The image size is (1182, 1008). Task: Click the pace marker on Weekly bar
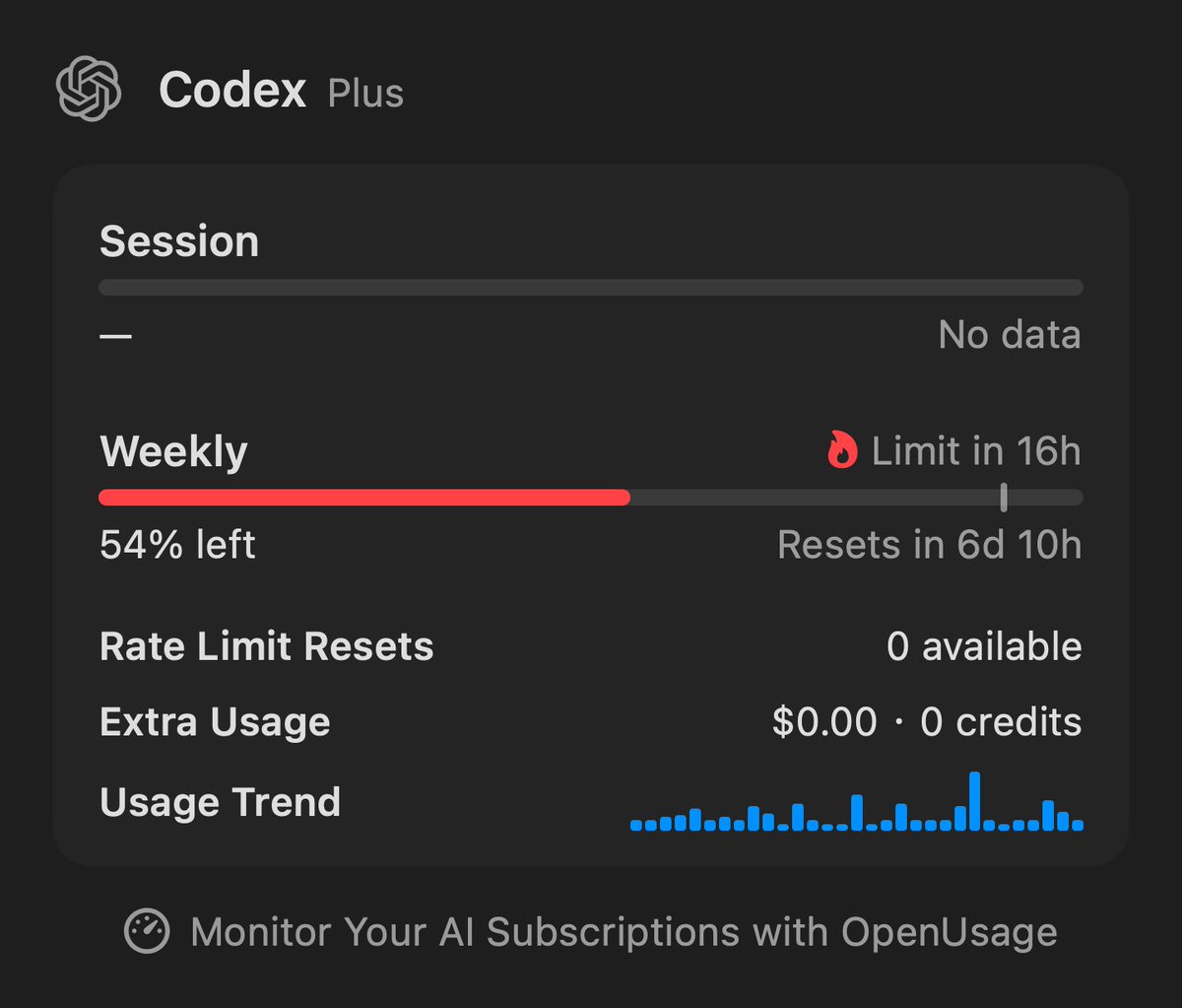pos(1004,498)
